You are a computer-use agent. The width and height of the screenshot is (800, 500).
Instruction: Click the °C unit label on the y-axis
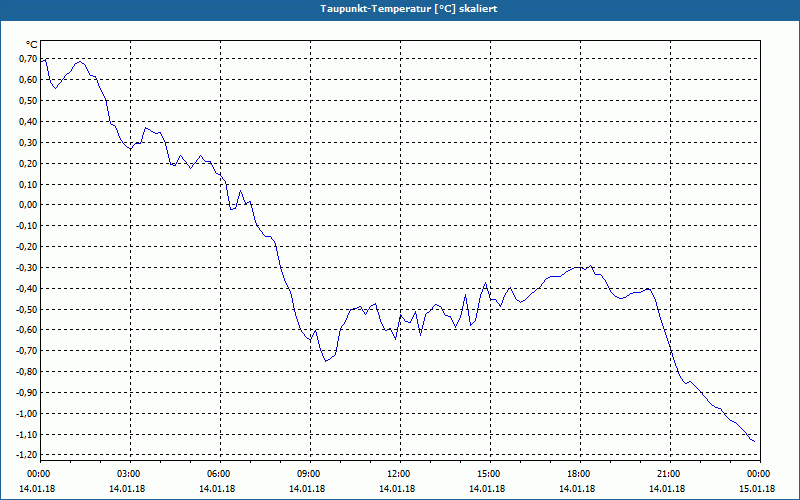click(32, 45)
